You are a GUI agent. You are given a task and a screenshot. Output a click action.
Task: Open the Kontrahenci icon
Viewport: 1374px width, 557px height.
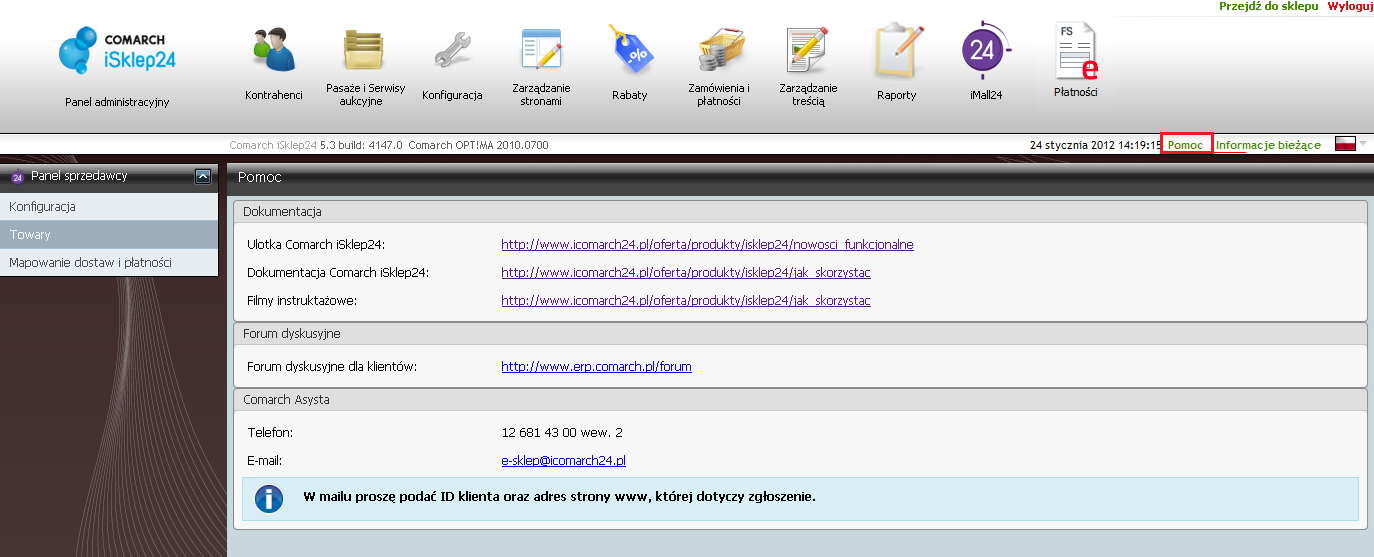(x=273, y=50)
